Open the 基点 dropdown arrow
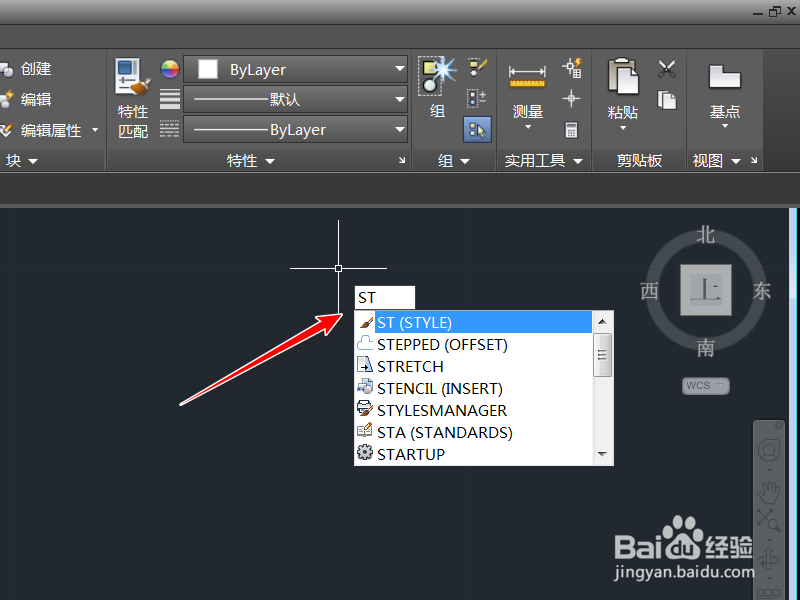 [x=724, y=126]
